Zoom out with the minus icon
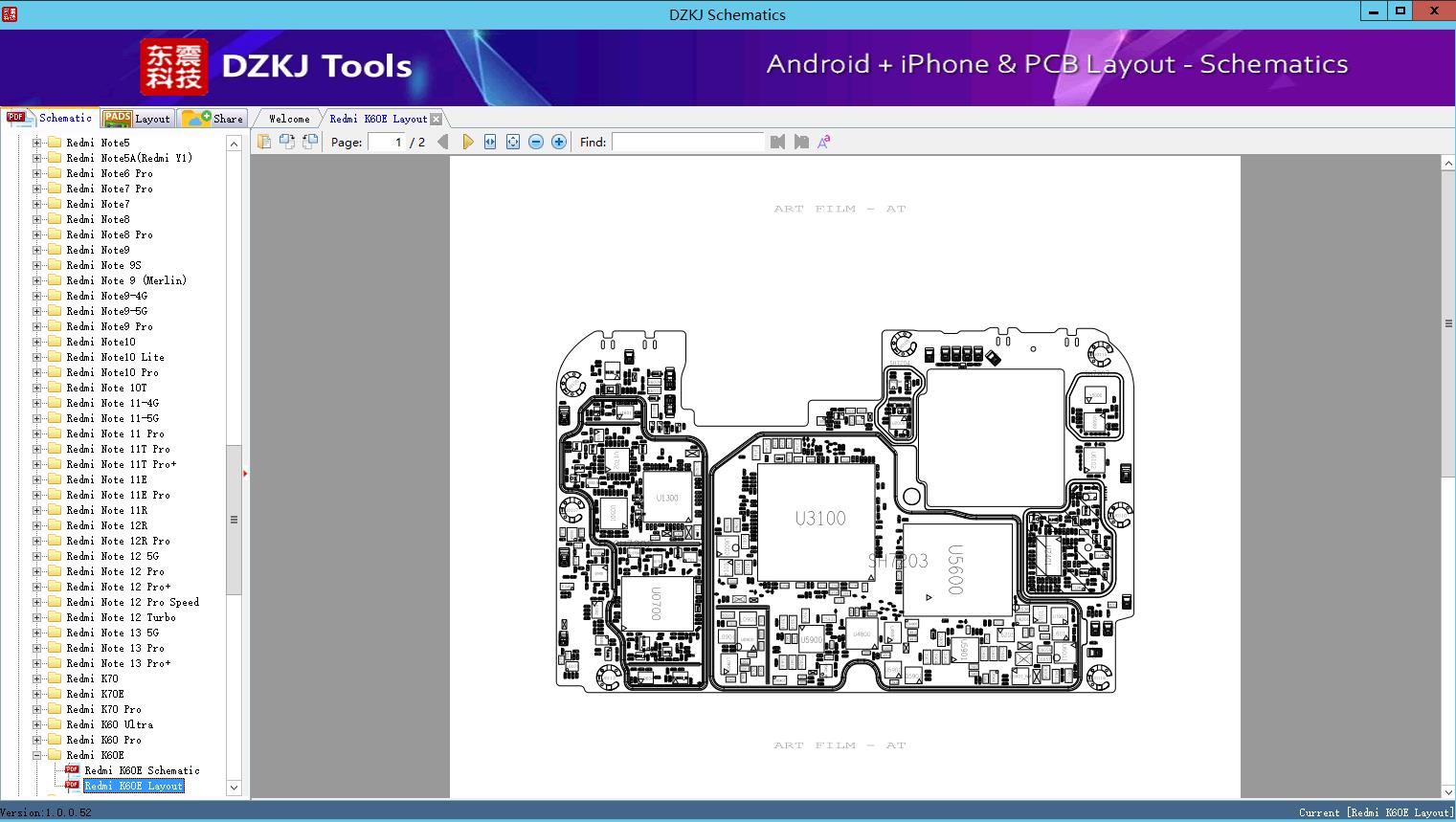Image resolution: width=1456 pixels, height=822 pixels. 536,142
